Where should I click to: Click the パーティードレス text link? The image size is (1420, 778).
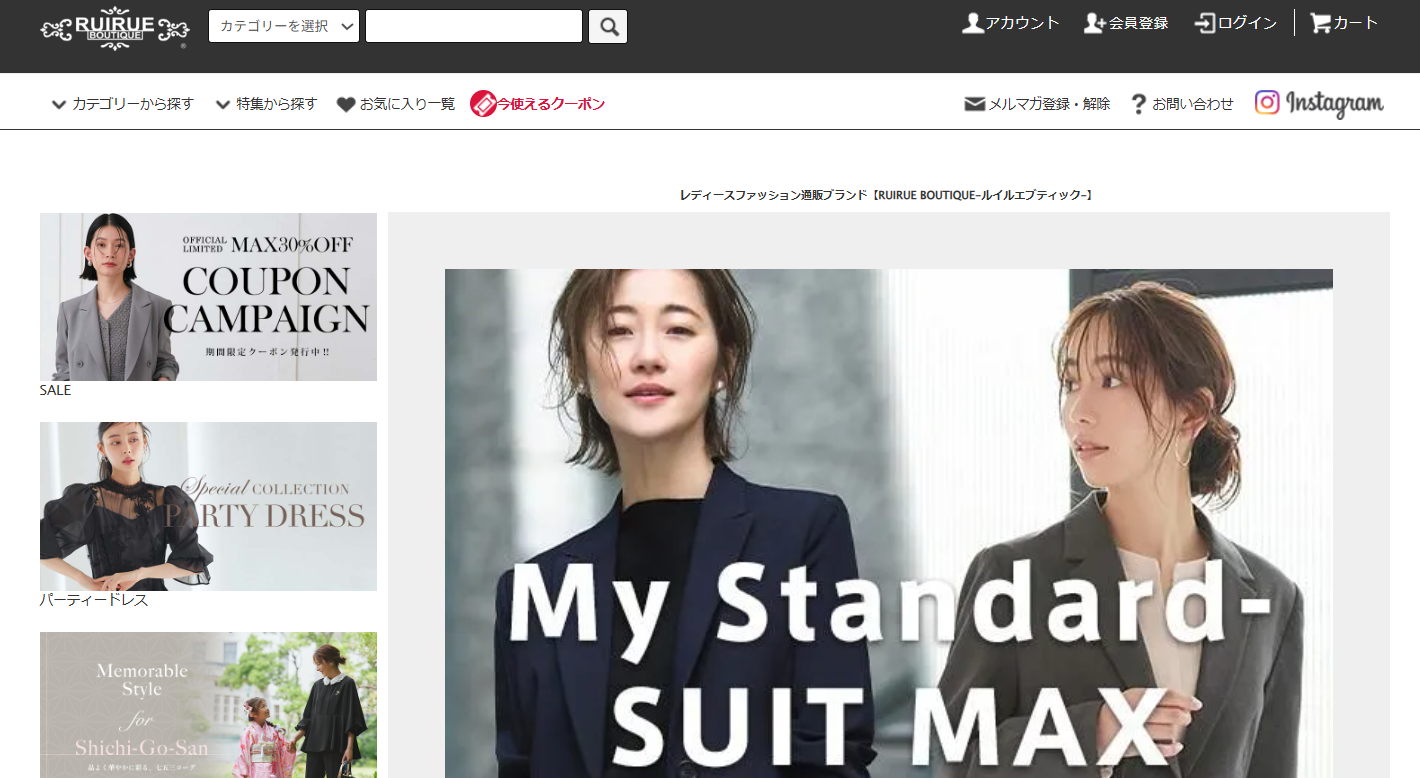coord(94,600)
